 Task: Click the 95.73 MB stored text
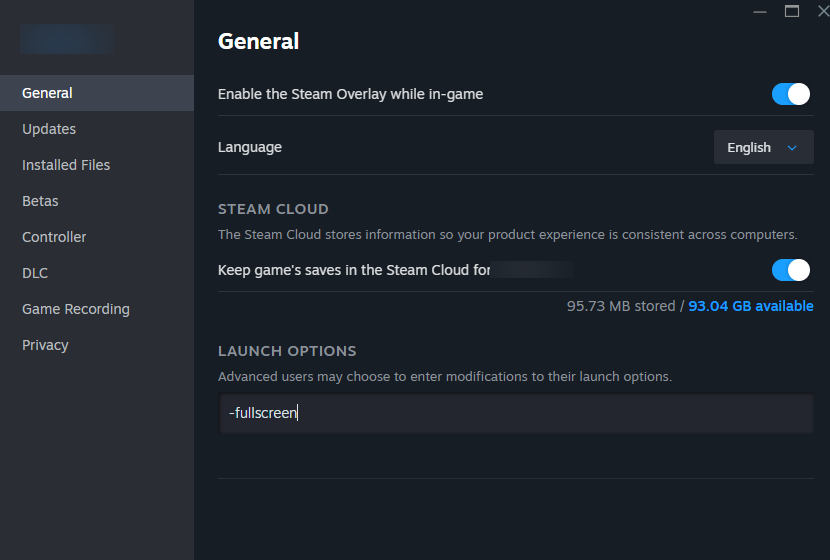point(620,306)
